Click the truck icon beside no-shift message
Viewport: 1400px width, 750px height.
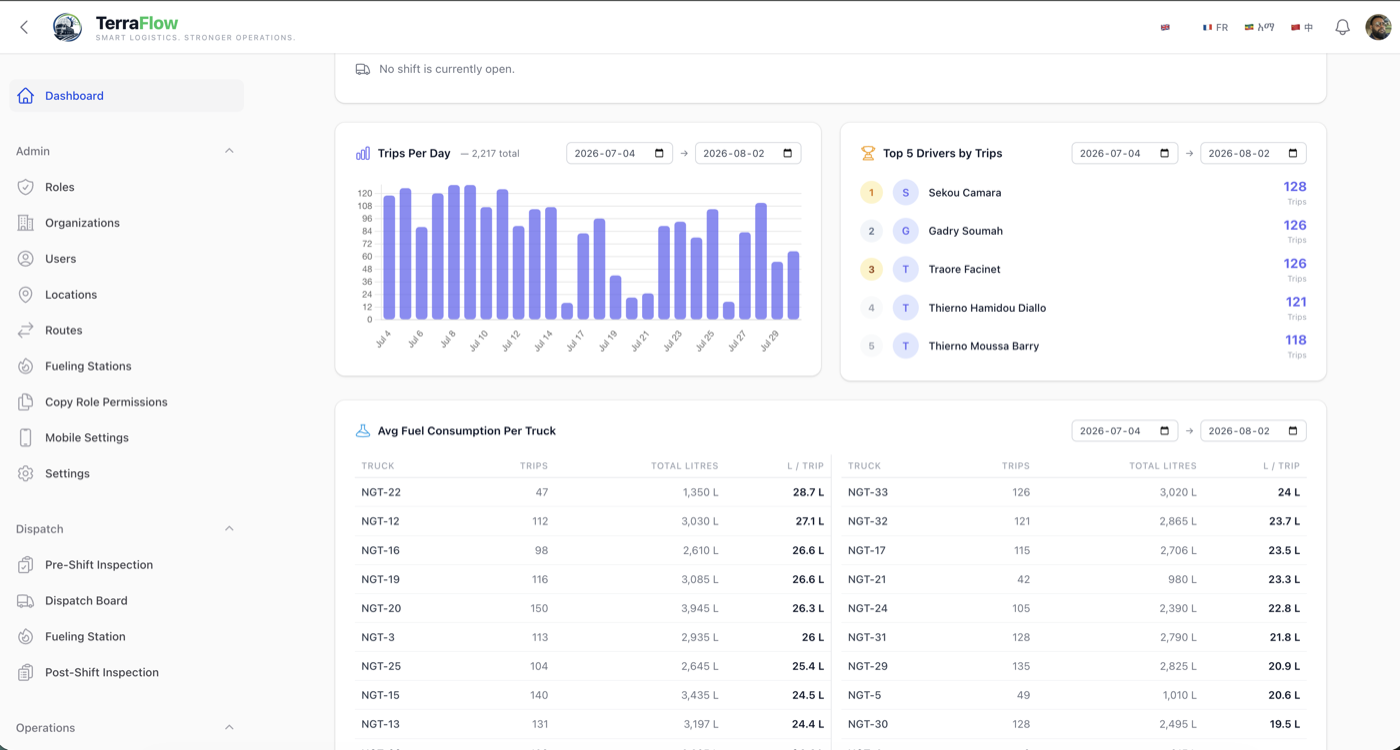tap(363, 69)
